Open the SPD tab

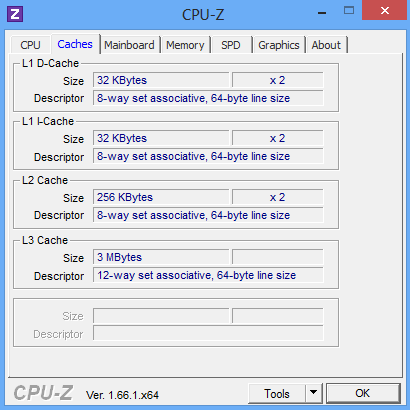[x=231, y=45]
